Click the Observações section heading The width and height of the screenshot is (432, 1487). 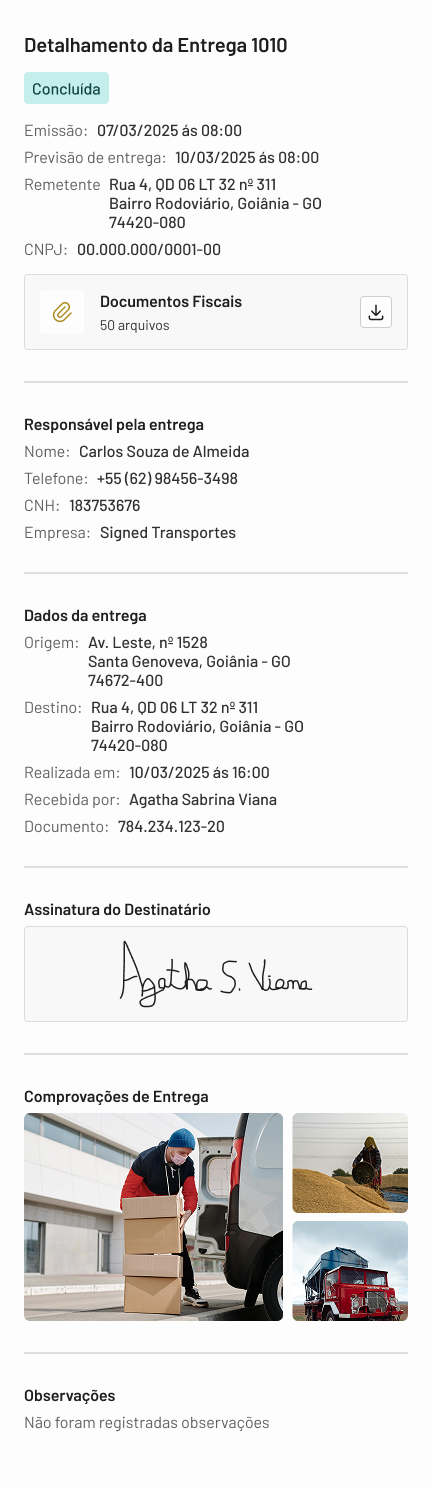[x=70, y=1395]
